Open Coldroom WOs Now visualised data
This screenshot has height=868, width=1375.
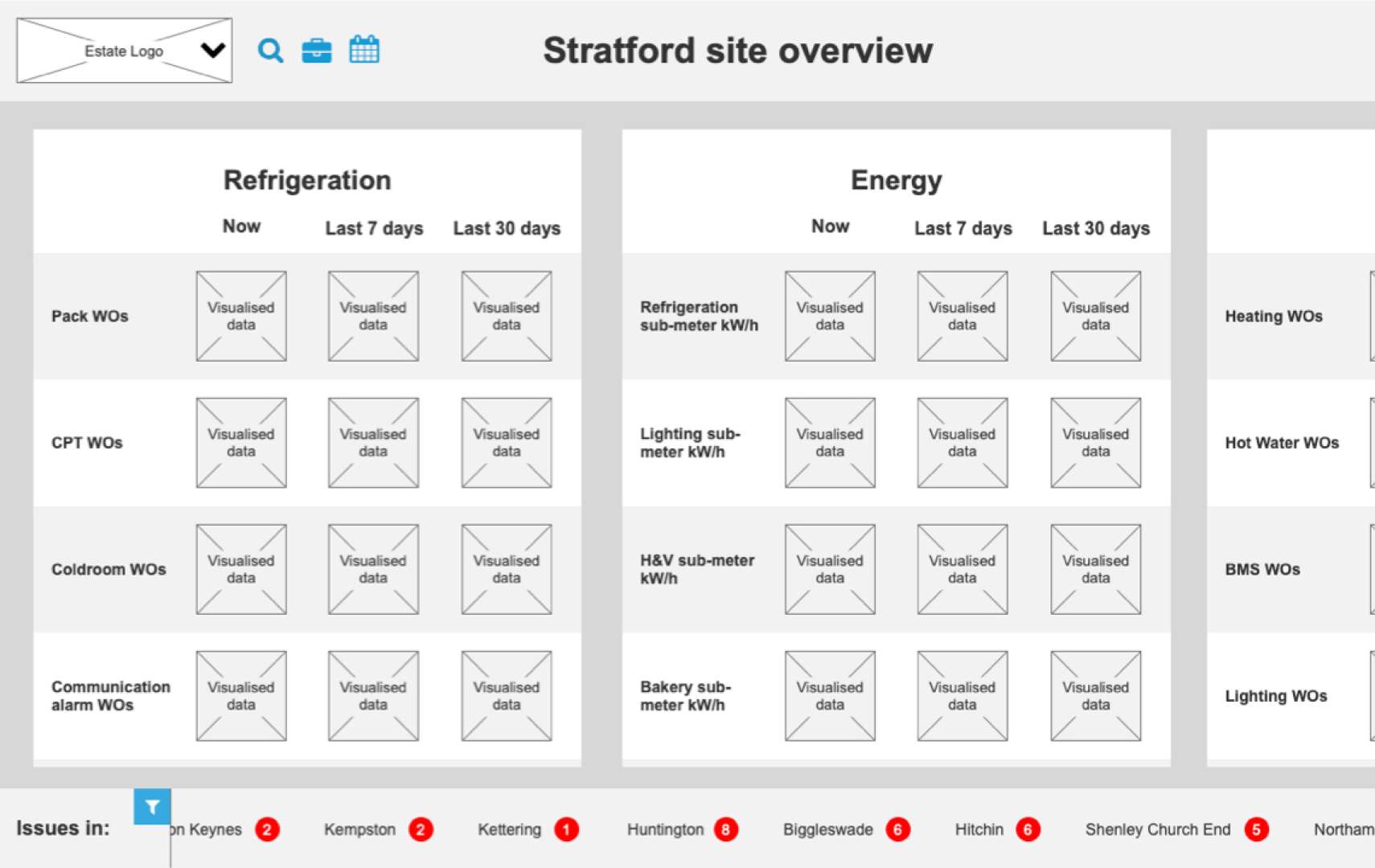click(241, 569)
